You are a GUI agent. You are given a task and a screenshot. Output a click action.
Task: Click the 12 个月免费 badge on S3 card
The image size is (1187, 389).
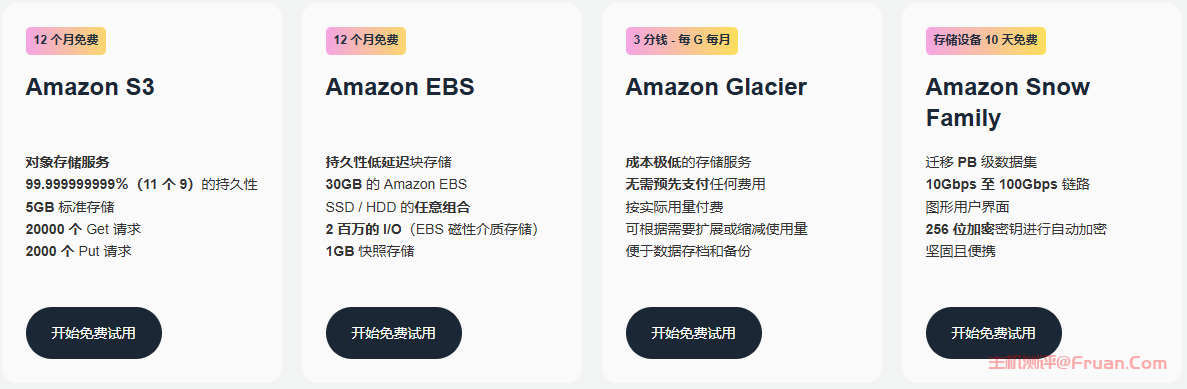pyautogui.click(x=66, y=41)
